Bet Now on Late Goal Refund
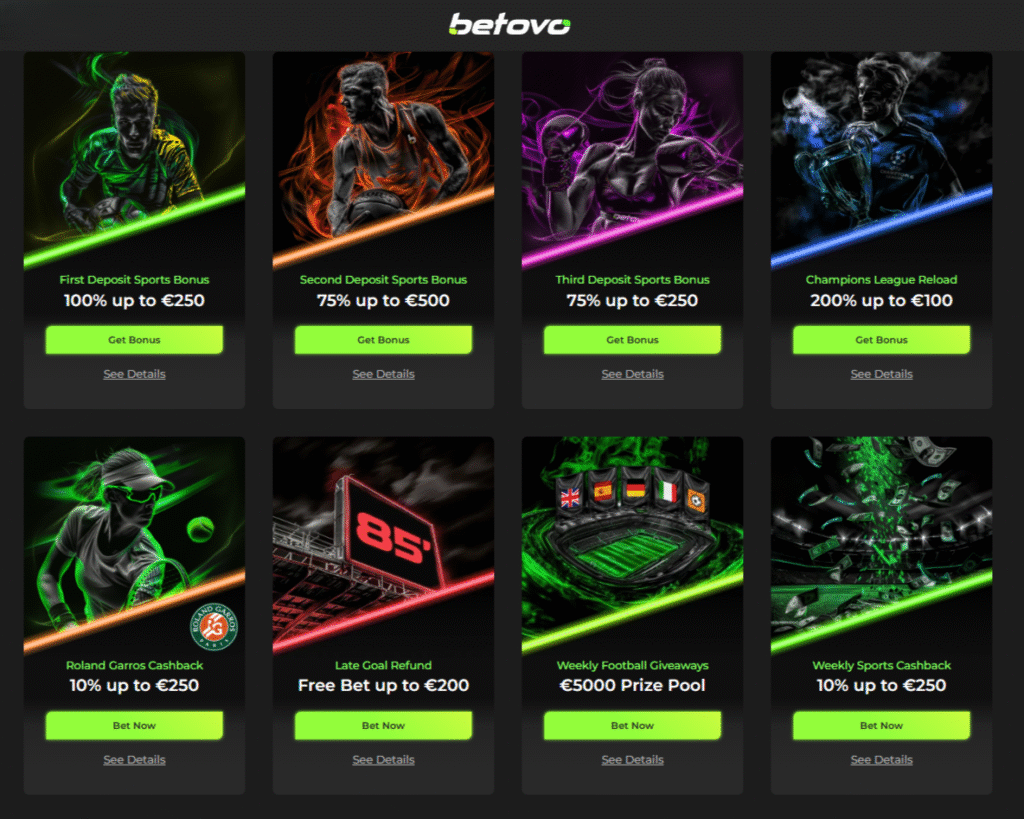Screen dimensions: 1024x819 [383, 726]
